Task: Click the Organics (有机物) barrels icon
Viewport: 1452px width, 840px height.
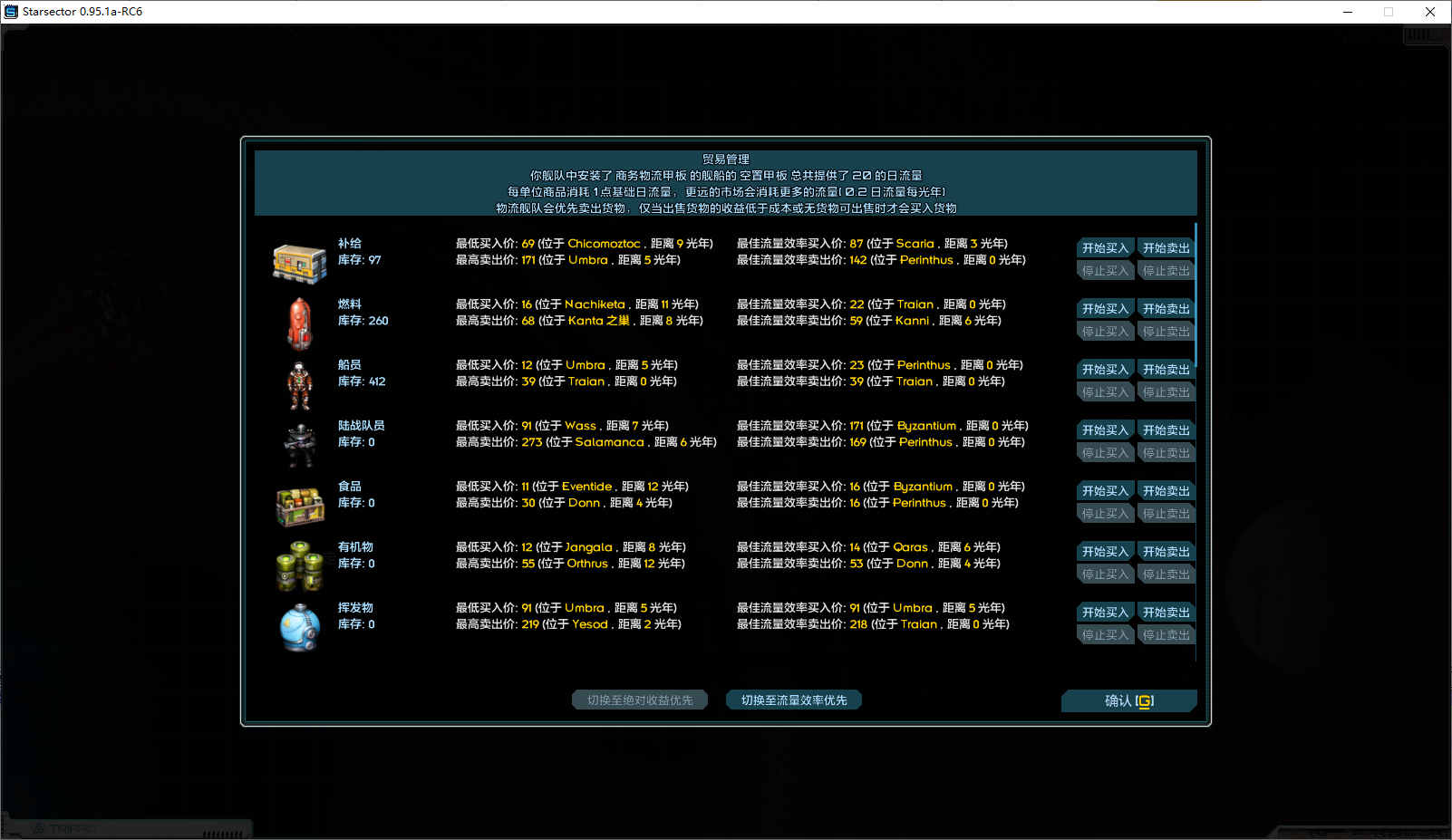Action: point(300,566)
